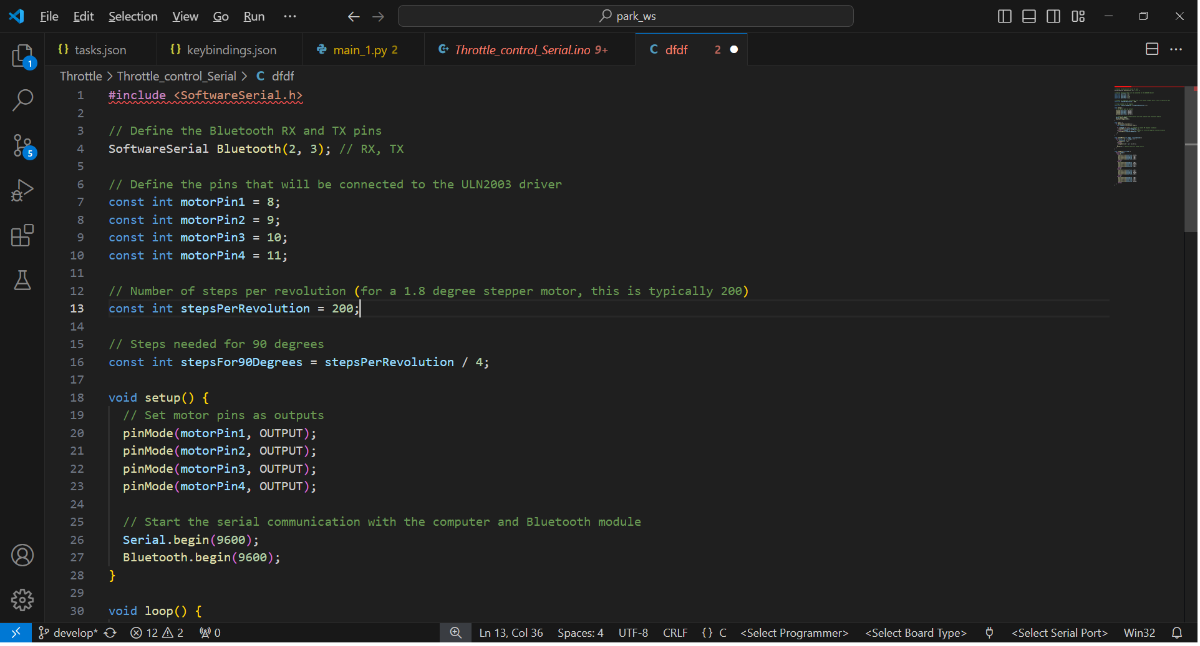Open the editor More Actions ellipsis
Image resolution: width=1200 pixels, height=646 pixels.
point(1178,49)
